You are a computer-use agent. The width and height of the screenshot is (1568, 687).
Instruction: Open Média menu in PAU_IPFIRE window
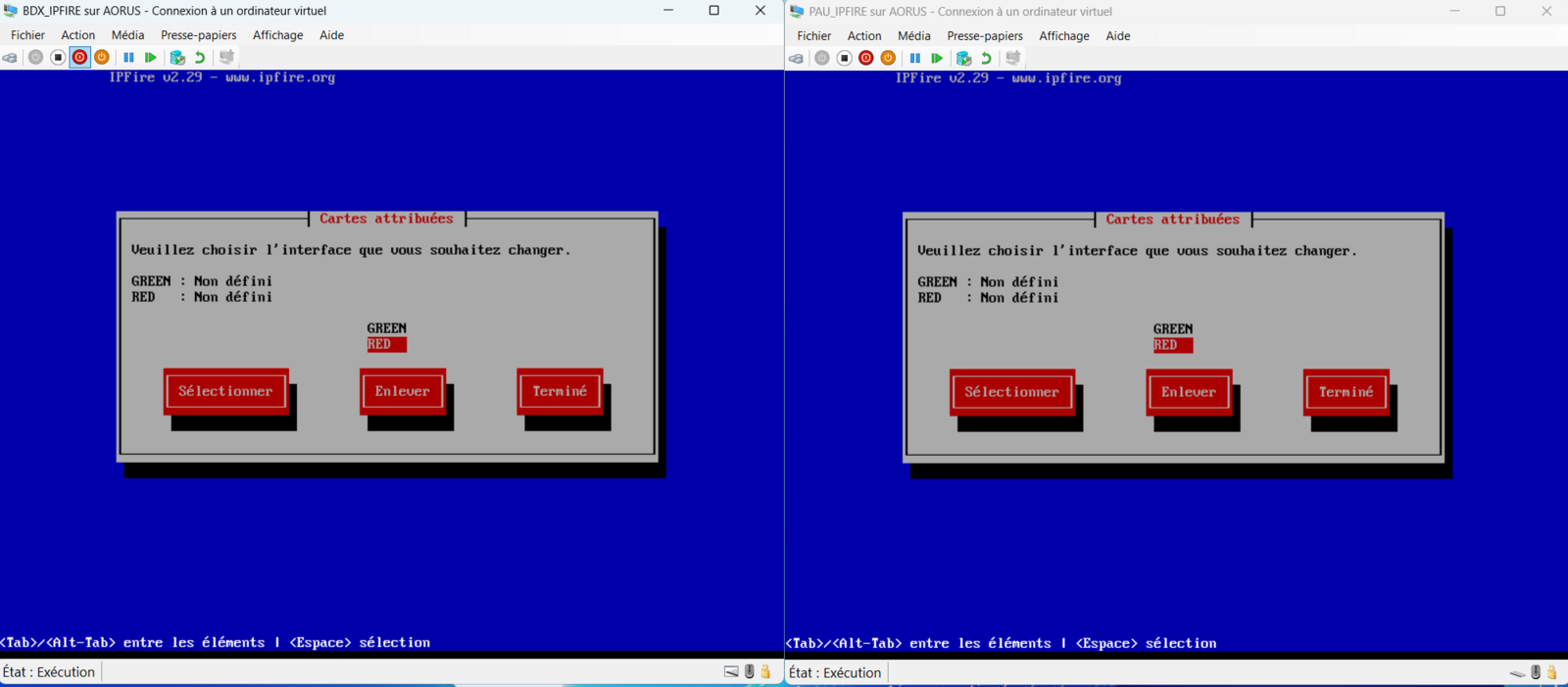coord(913,36)
